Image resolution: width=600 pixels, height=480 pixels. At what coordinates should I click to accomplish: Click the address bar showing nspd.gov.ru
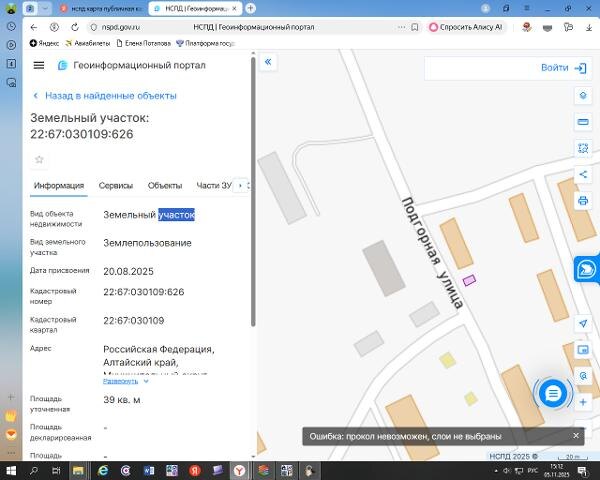point(245,27)
